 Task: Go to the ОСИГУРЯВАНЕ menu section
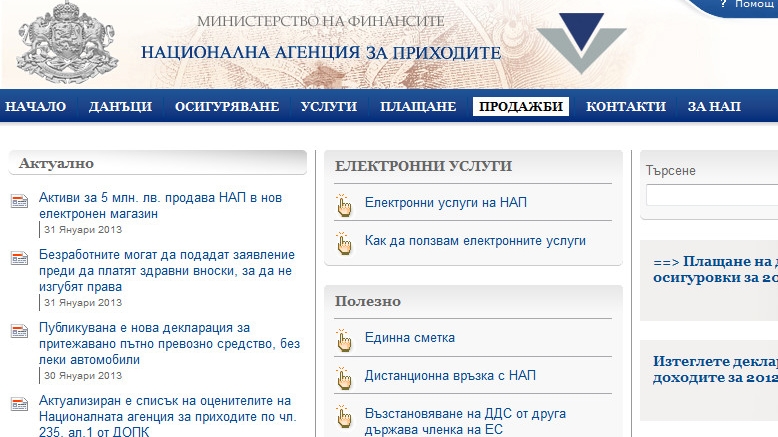click(x=227, y=106)
